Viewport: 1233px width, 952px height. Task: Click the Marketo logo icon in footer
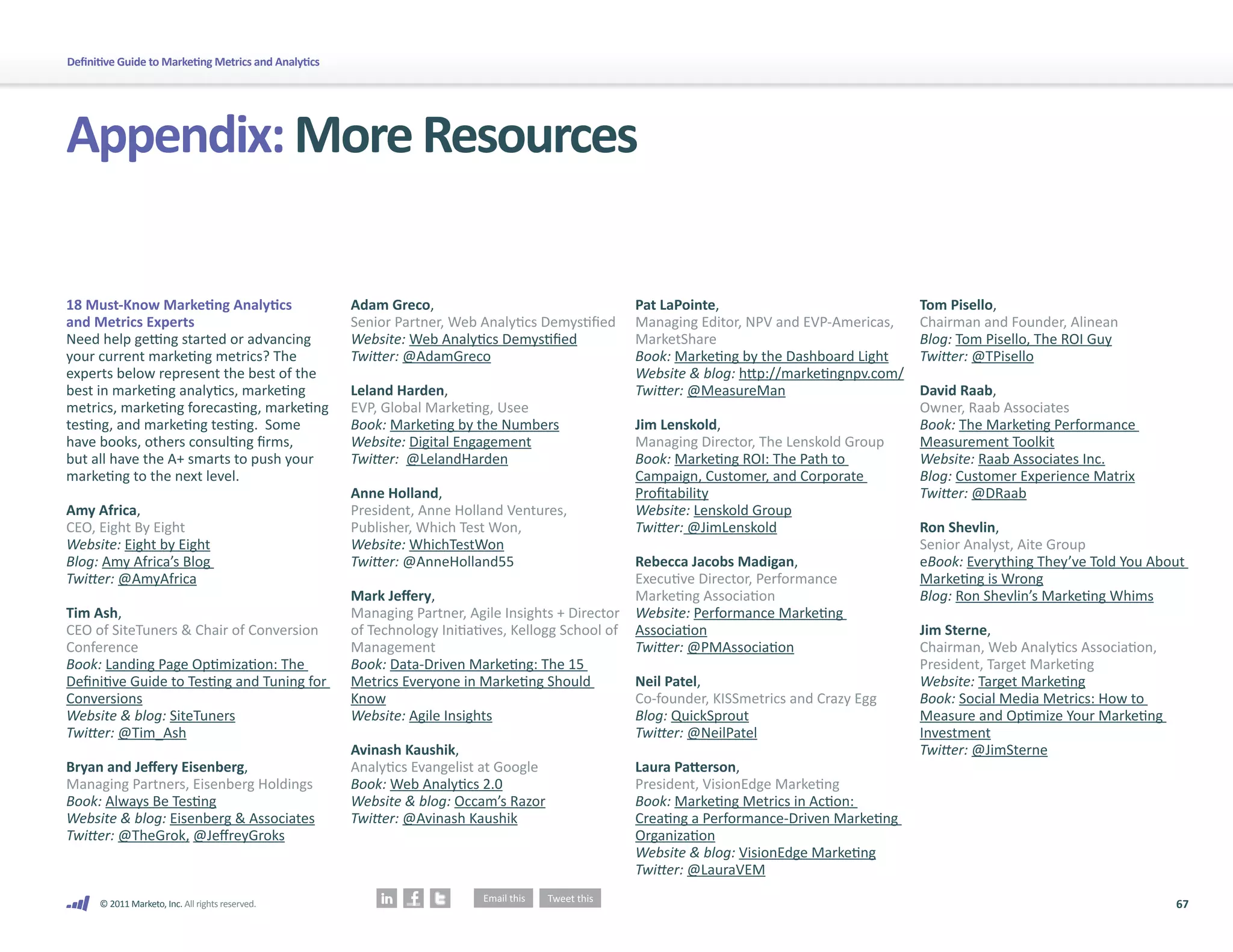pyautogui.click(x=78, y=903)
